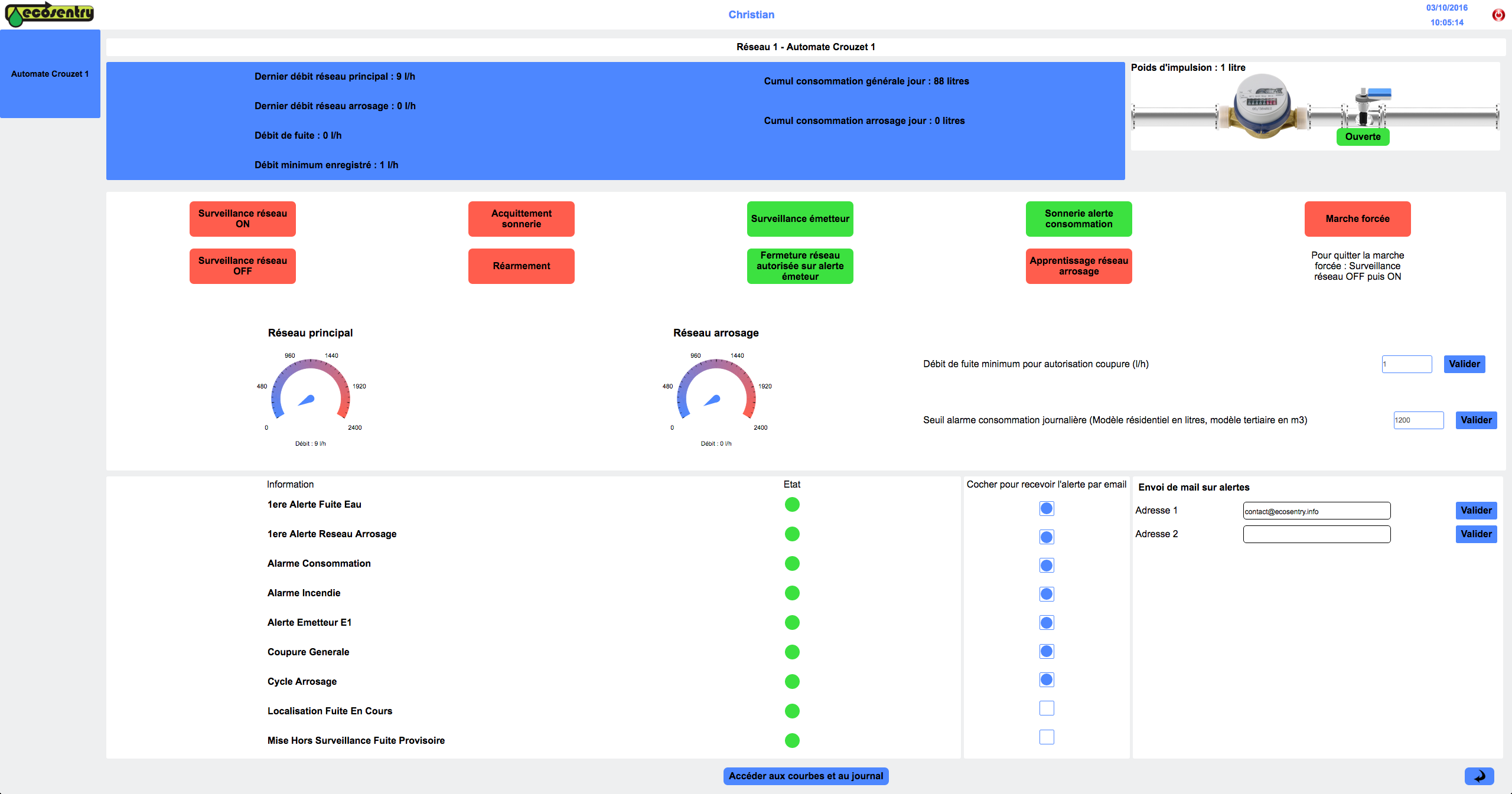Click the Ecosentry logo

pyautogui.click(x=50, y=14)
